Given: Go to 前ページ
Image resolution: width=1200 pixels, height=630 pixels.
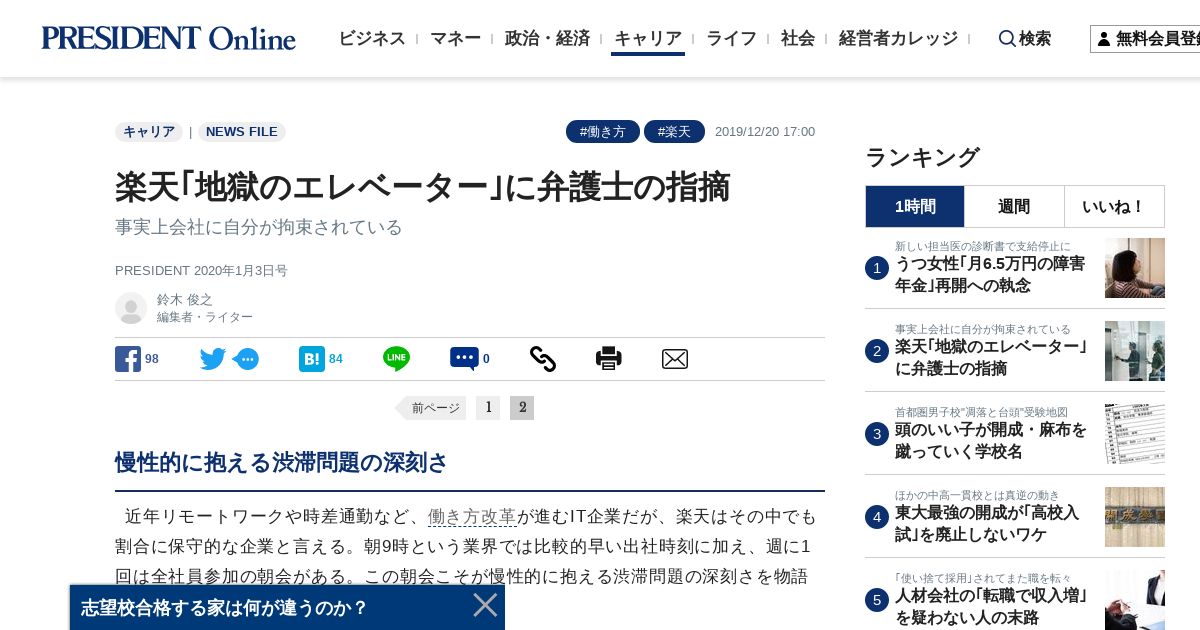Looking at the screenshot, I should tap(431, 408).
